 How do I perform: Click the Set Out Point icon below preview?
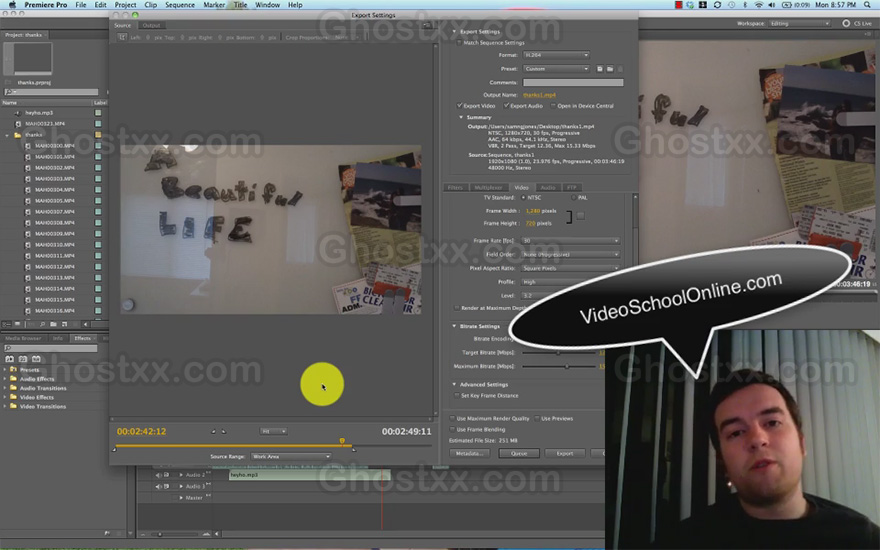[223, 432]
